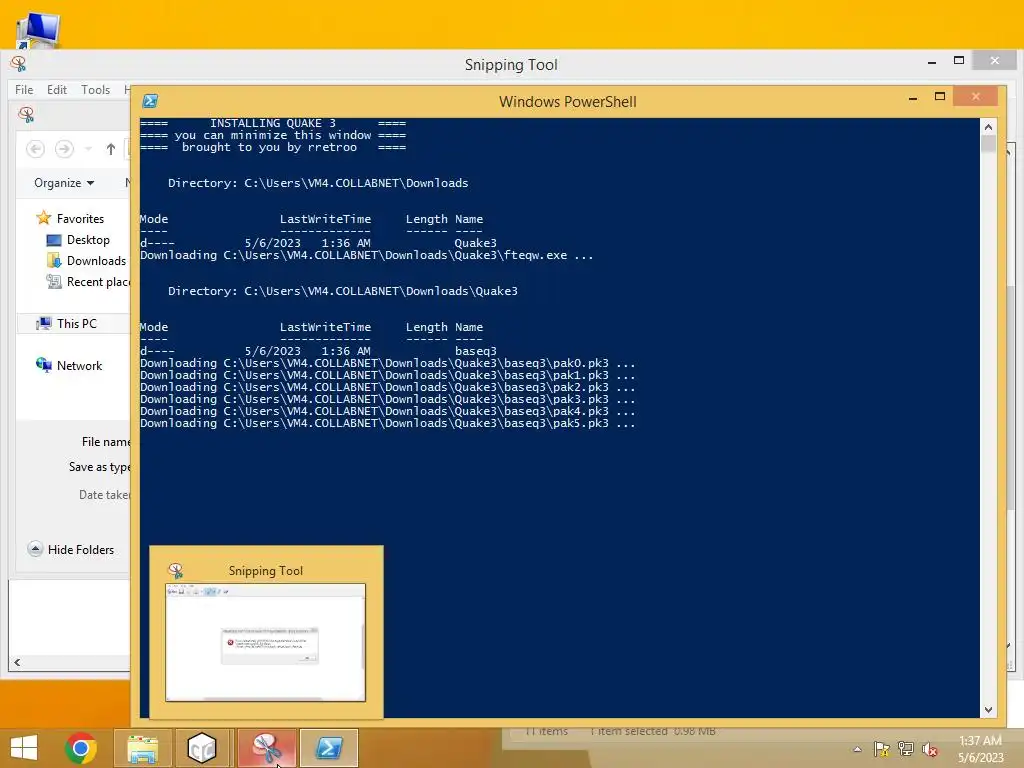Click the PowerShell scrollbar down arrow
The height and width of the screenshot is (768, 1024).
(988, 709)
